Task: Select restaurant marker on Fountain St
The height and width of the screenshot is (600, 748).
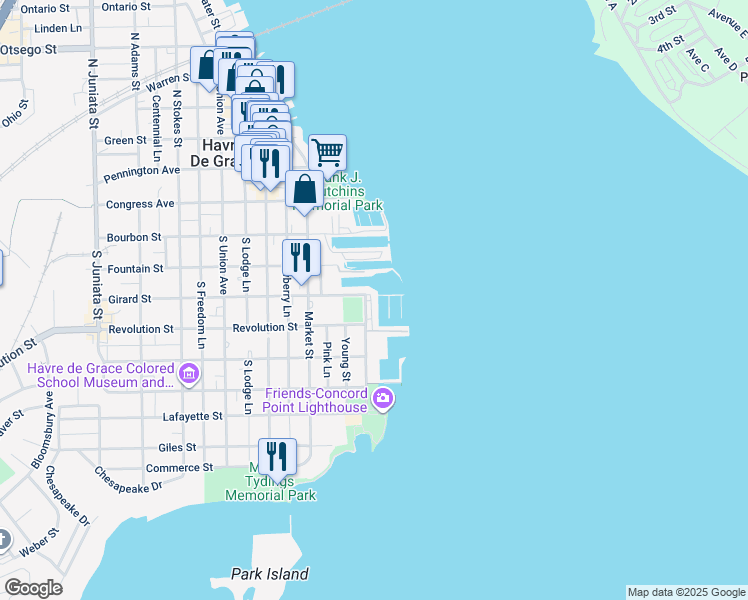Action: [x=301, y=259]
